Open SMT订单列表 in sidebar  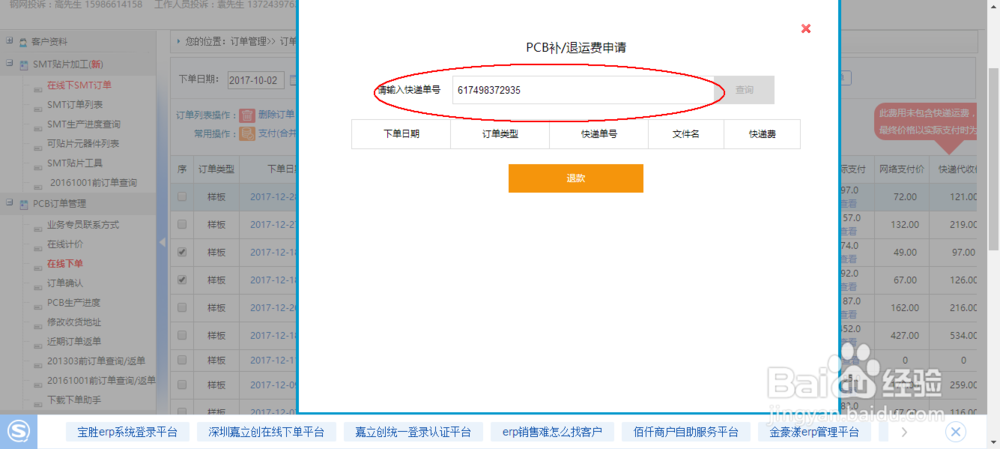pyautogui.click(x=75, y=105)
